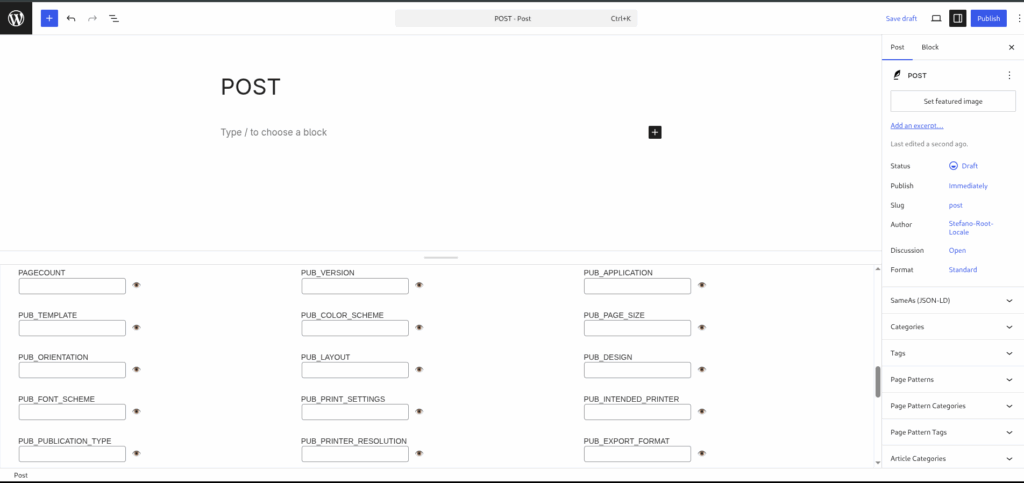
Task: Open the Immediately publish date picker
Action: click(968, 185)
